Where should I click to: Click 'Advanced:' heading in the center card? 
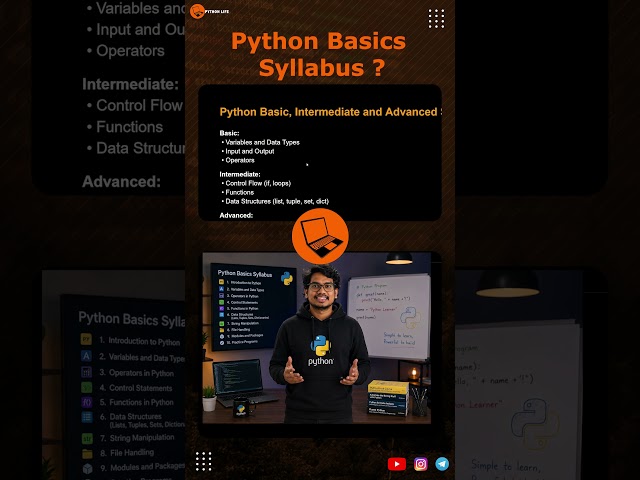[236, 216]
